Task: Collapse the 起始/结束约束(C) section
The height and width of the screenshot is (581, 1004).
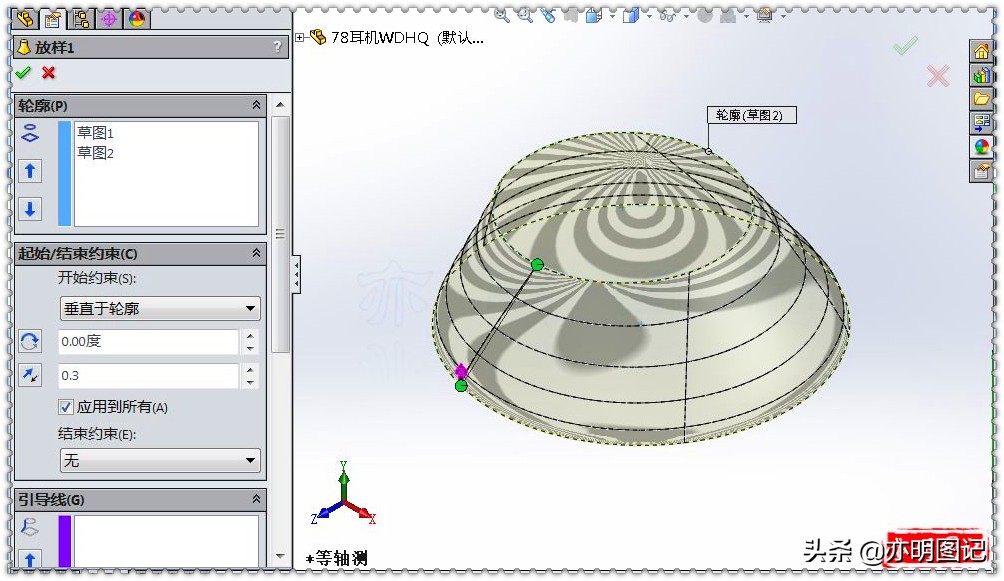Action: pyautogui.click(x=256, y=253)
